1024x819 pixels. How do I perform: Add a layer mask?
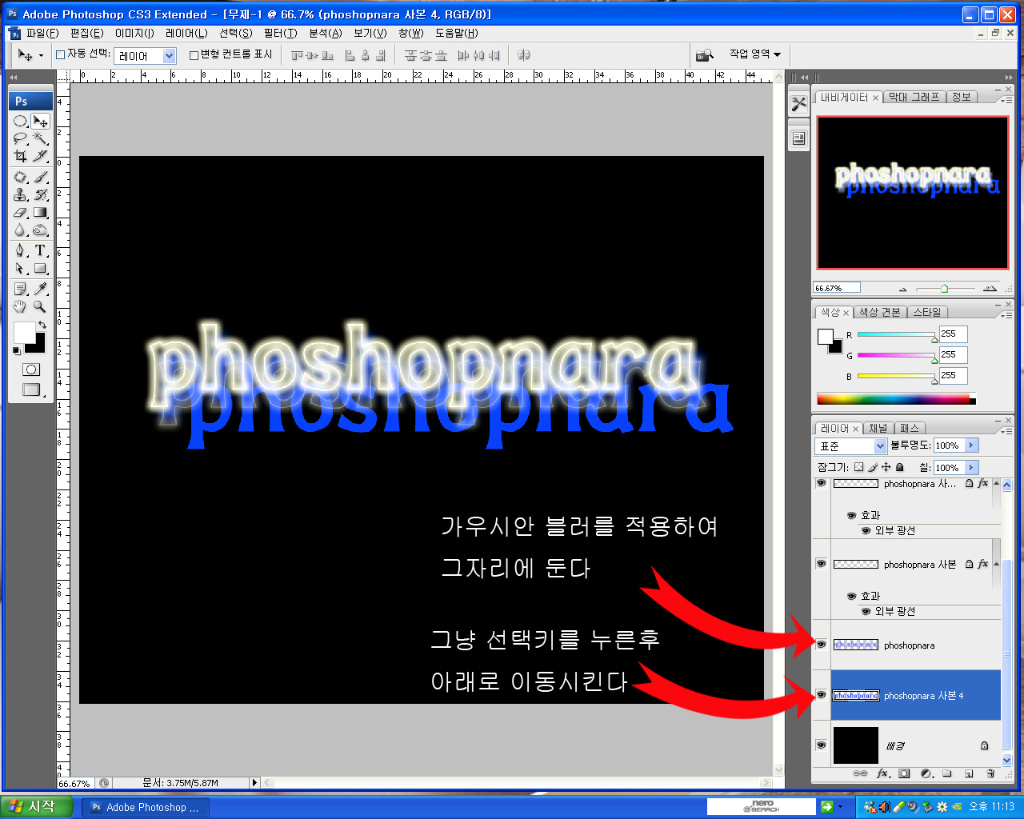(x=904, y=773)
